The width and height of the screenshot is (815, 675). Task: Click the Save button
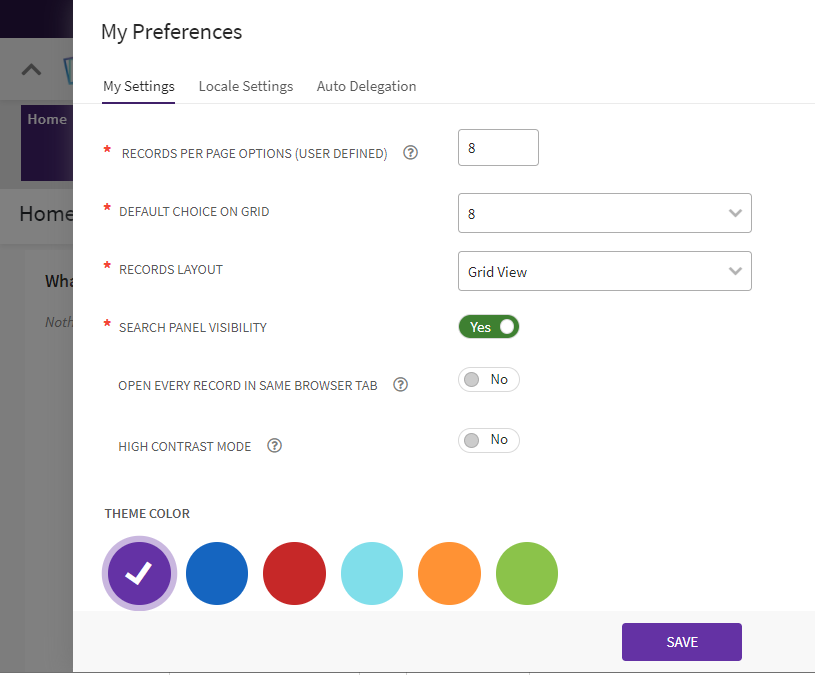pyautogui.click(x=681, y=642)
